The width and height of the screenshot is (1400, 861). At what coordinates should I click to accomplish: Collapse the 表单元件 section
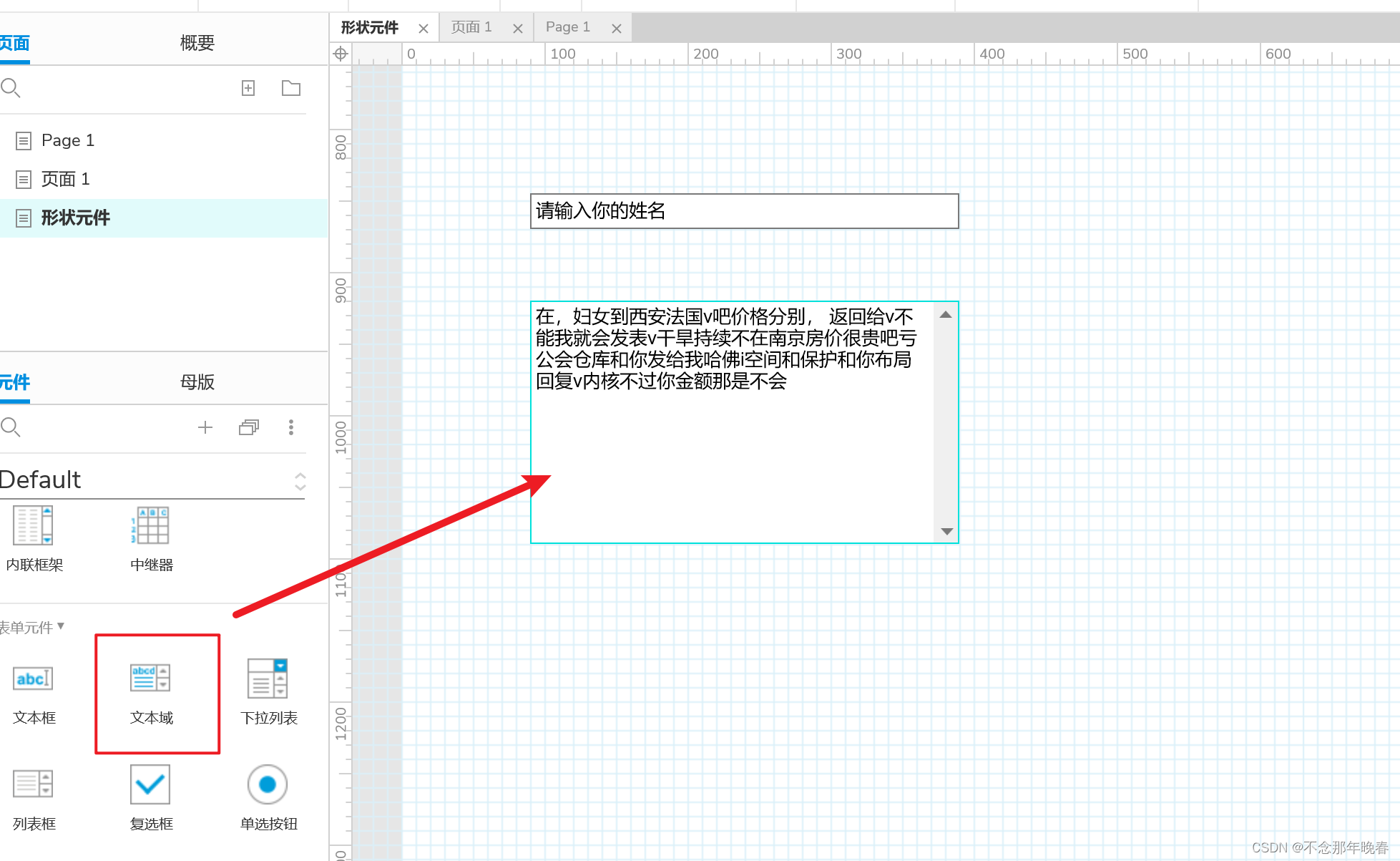61,626
